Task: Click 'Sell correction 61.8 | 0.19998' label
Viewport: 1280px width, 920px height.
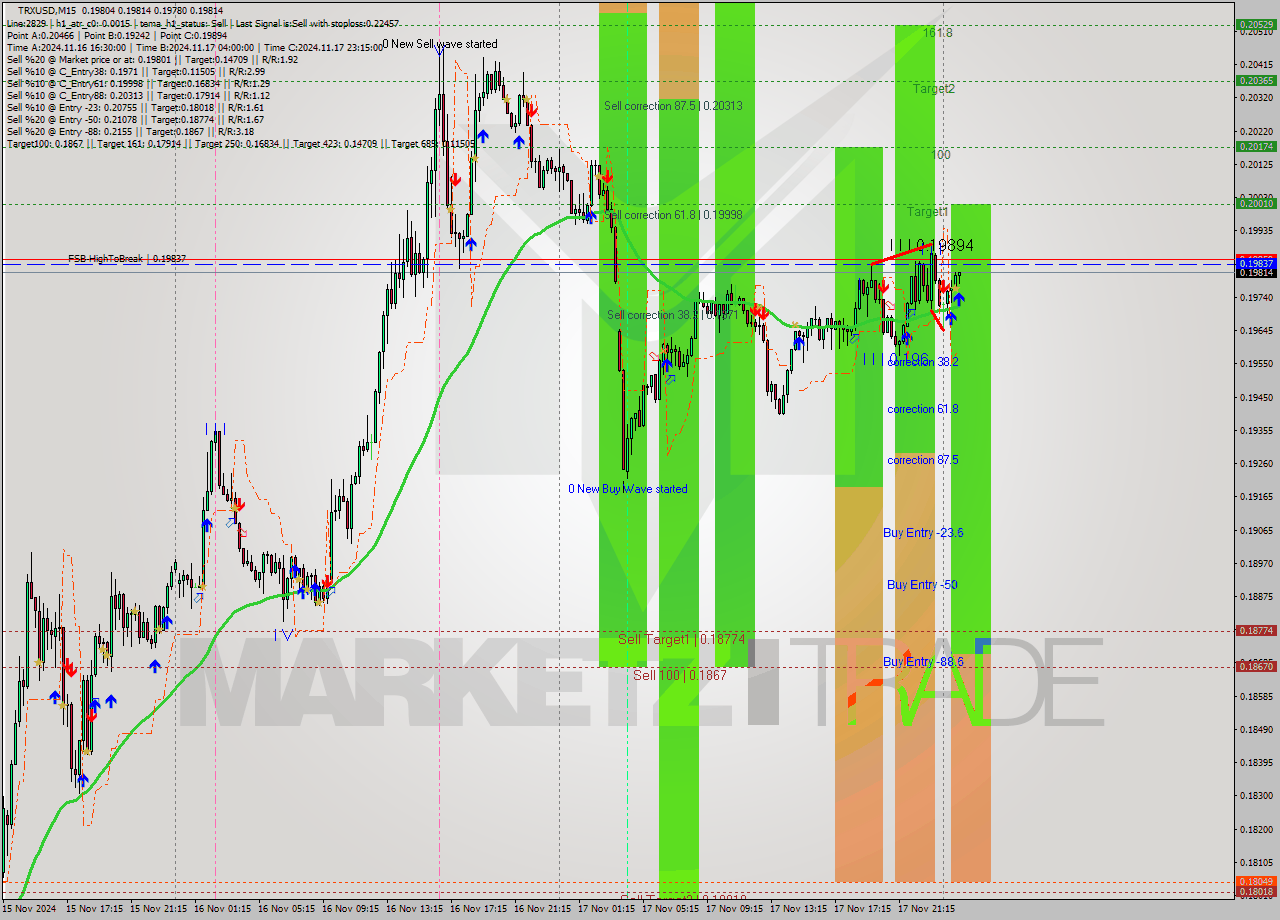Action: [x=673, y=215]
